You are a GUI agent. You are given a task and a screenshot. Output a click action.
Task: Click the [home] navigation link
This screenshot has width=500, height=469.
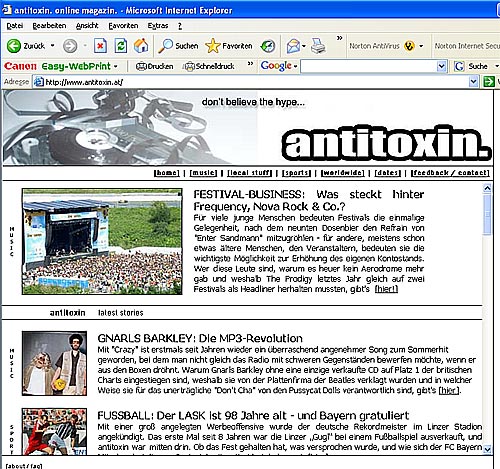pyautogui.click(x=167, y=173)
